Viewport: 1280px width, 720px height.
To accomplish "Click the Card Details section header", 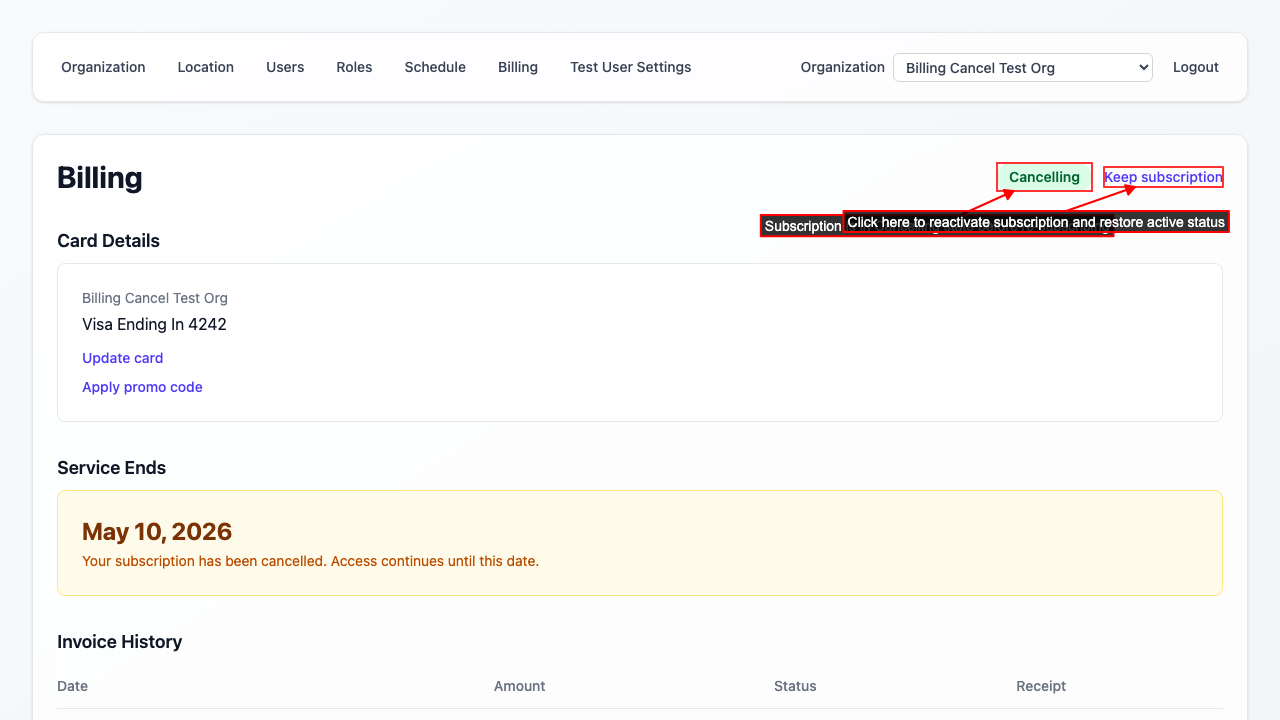I will (x=108, y=241).
